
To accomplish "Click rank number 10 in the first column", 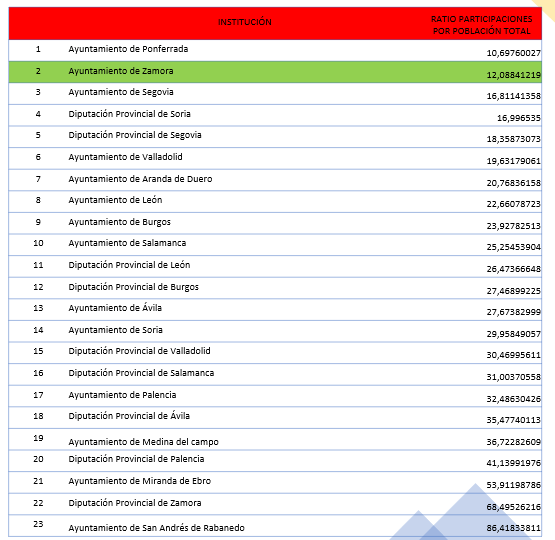I will click(38, 243).
